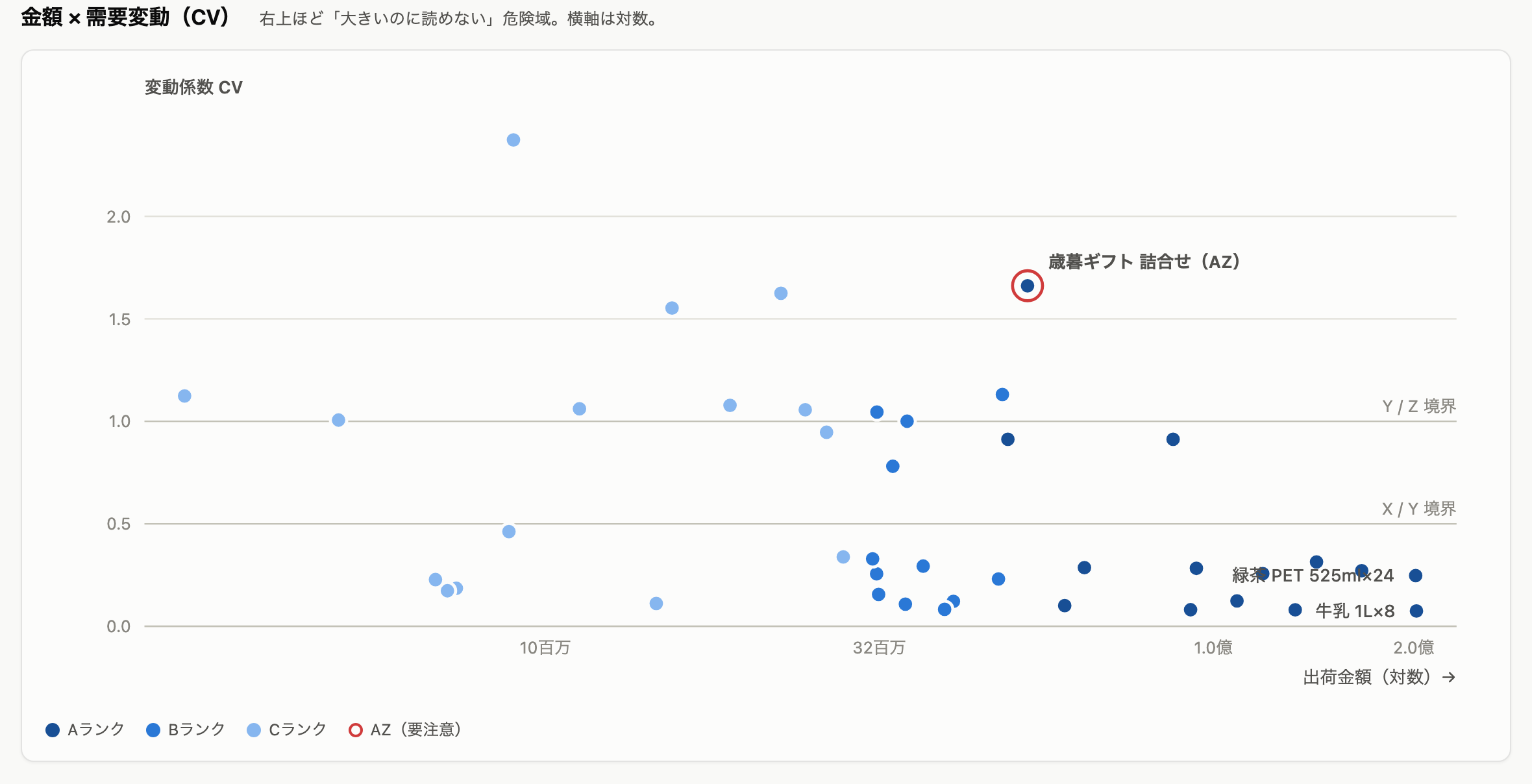Image resolution: width=1532 pixels, height=784 pixels.
Task: Click the 2.0 y-axis tick label
Action: click(119, 217)
